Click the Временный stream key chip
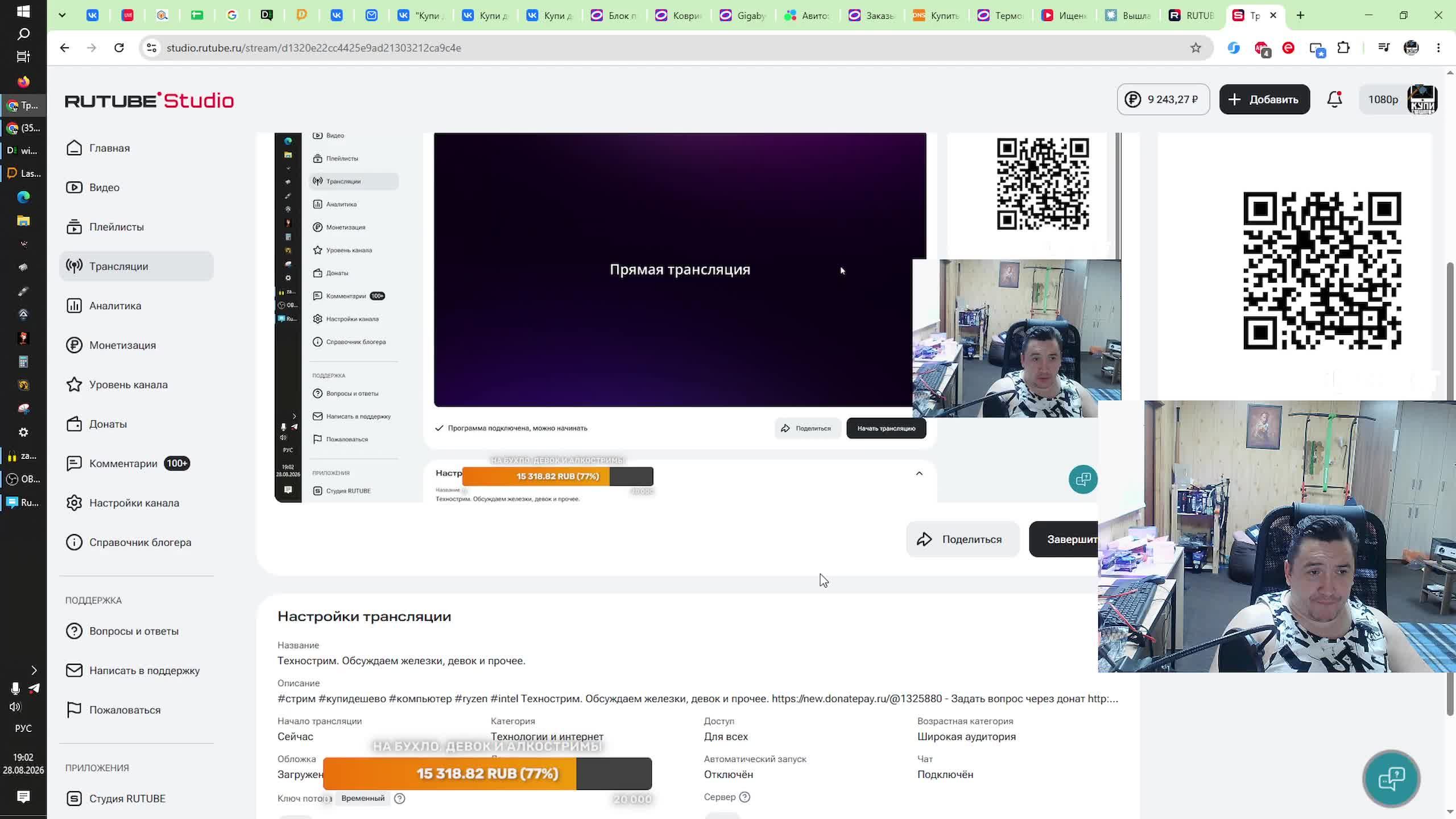Screen dimensions: 1456x819 pos(363,799)
